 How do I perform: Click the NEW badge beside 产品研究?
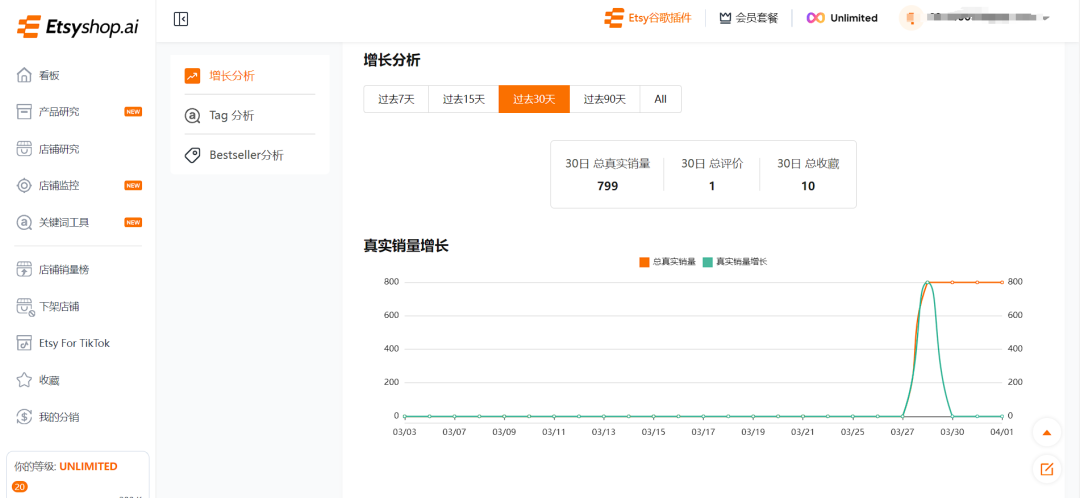[133, 112]
